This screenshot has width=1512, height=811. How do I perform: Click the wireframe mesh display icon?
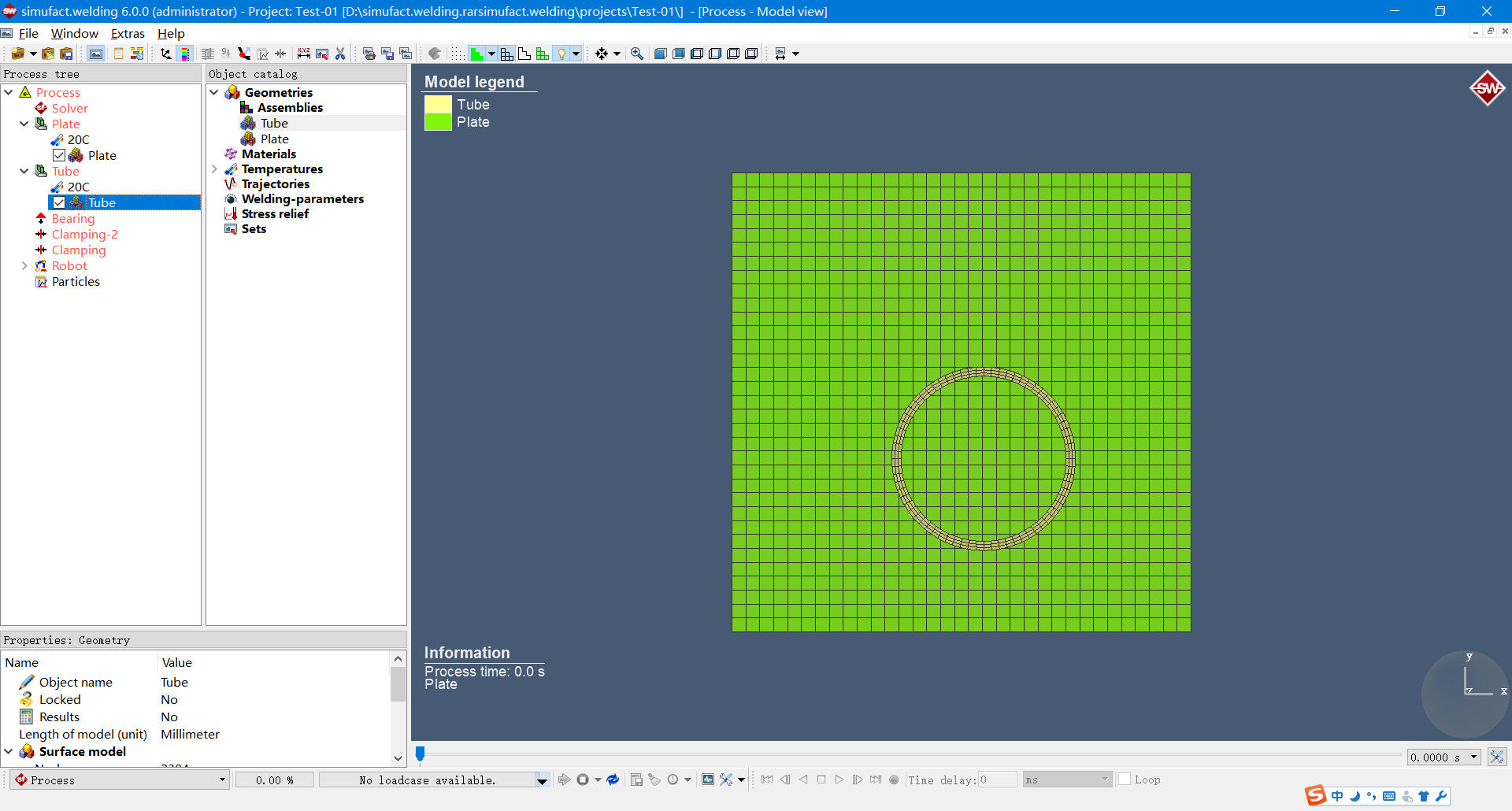click(507, 54)
